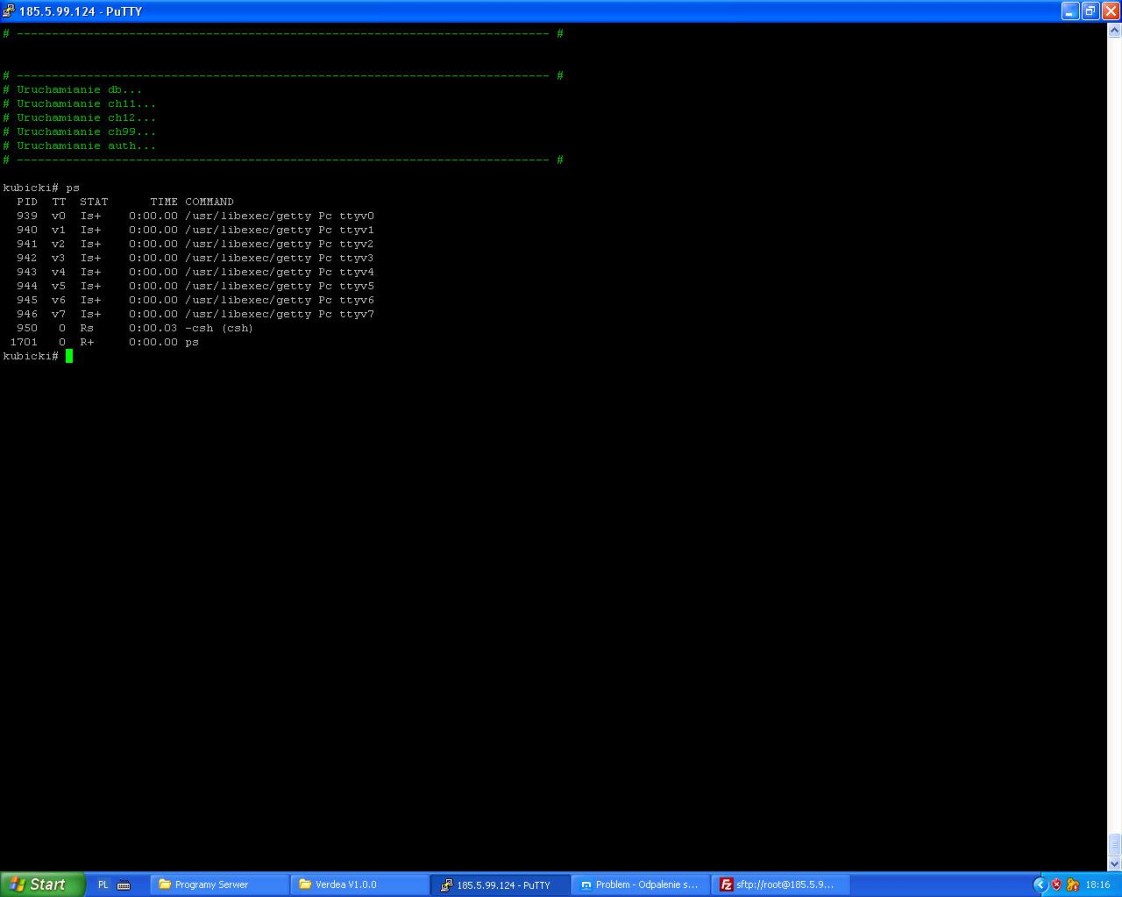Click the yellow tray icon beside the clock
Screen dimensions: 1122x897
point(1073,885)
